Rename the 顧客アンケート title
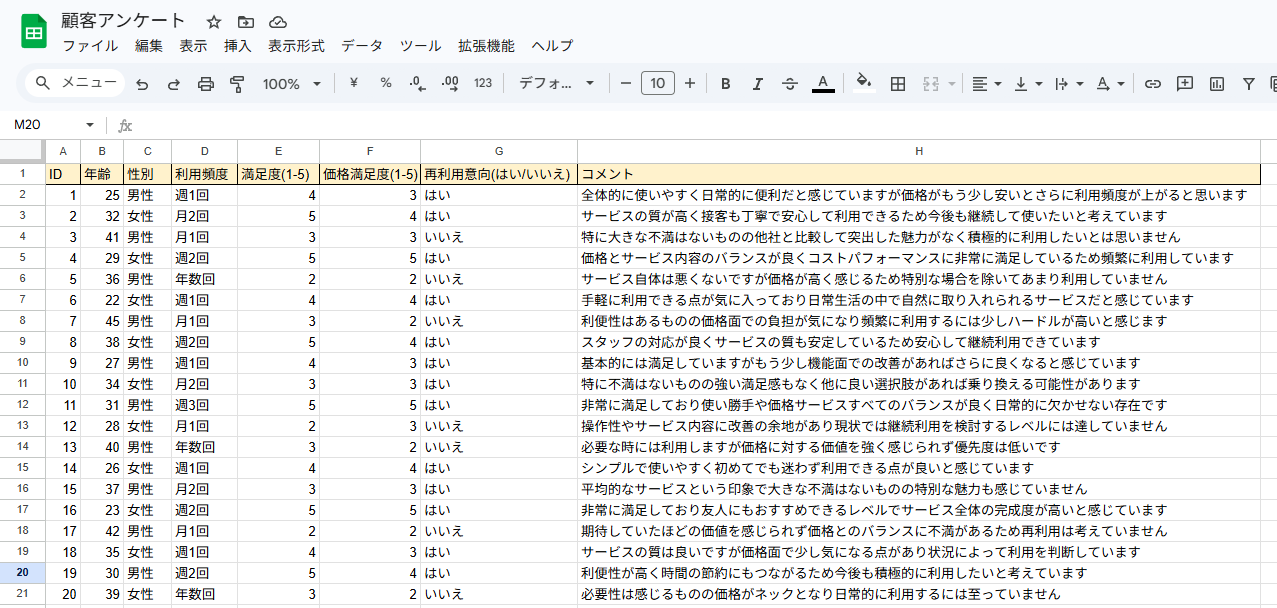 tap(123, 21)
